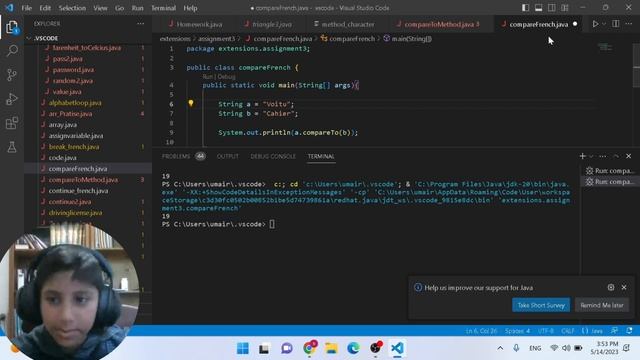Screen dimensions: 640x360
Task: Create a new terminal with plus icon
Action: [582, 156]
